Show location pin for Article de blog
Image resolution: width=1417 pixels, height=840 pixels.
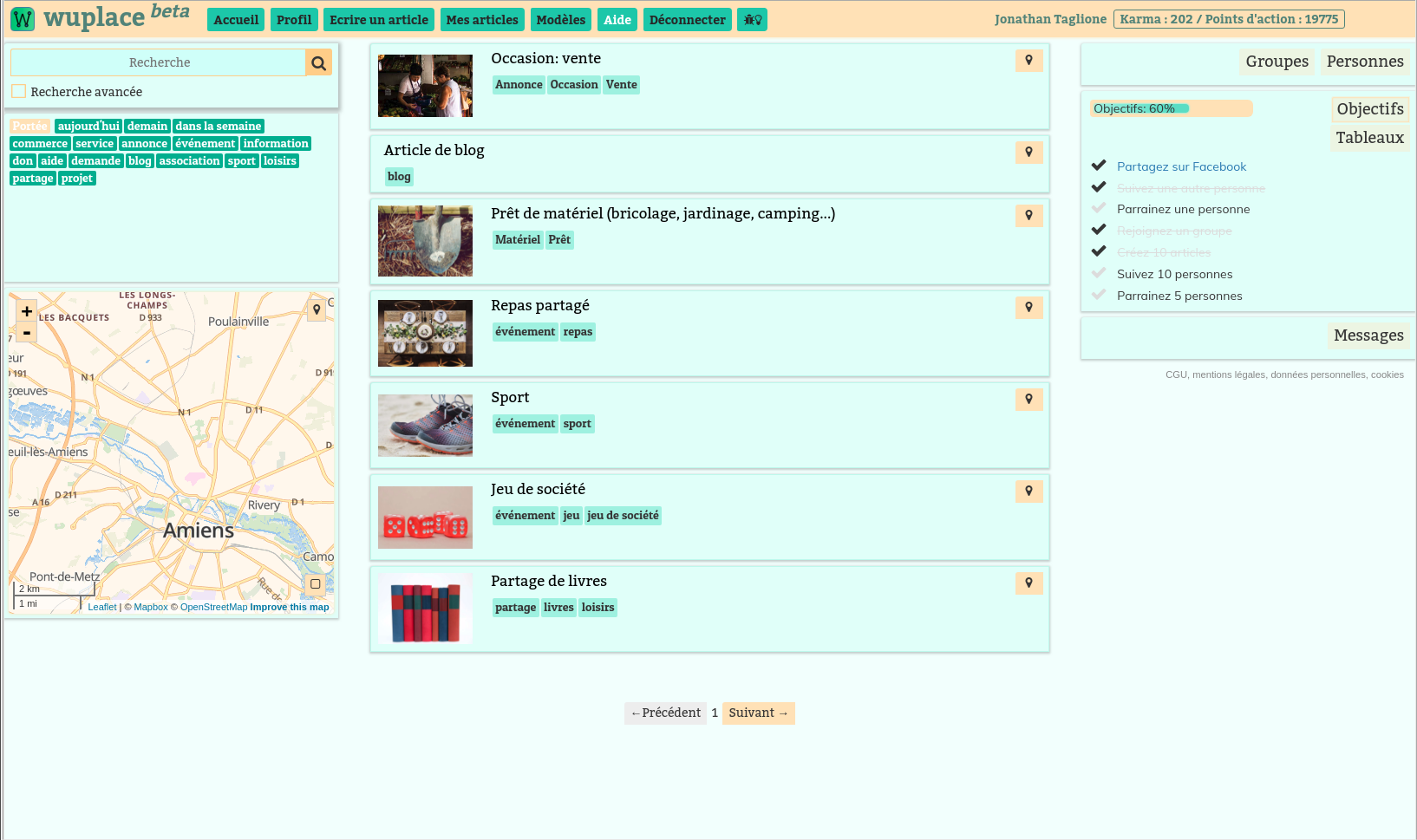tap(1028, 153)
